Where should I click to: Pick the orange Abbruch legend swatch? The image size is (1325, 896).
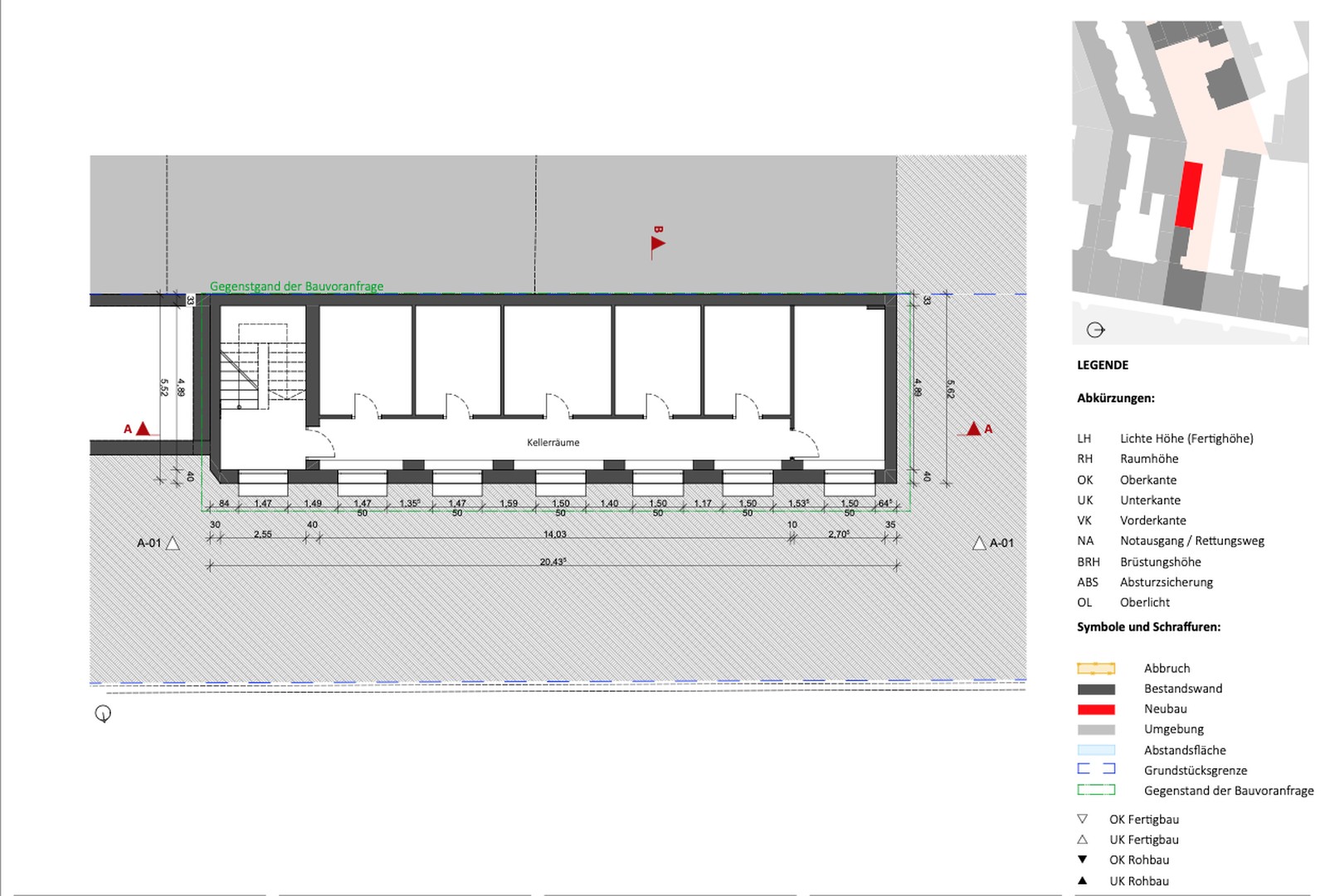(x=1095, y=669)
